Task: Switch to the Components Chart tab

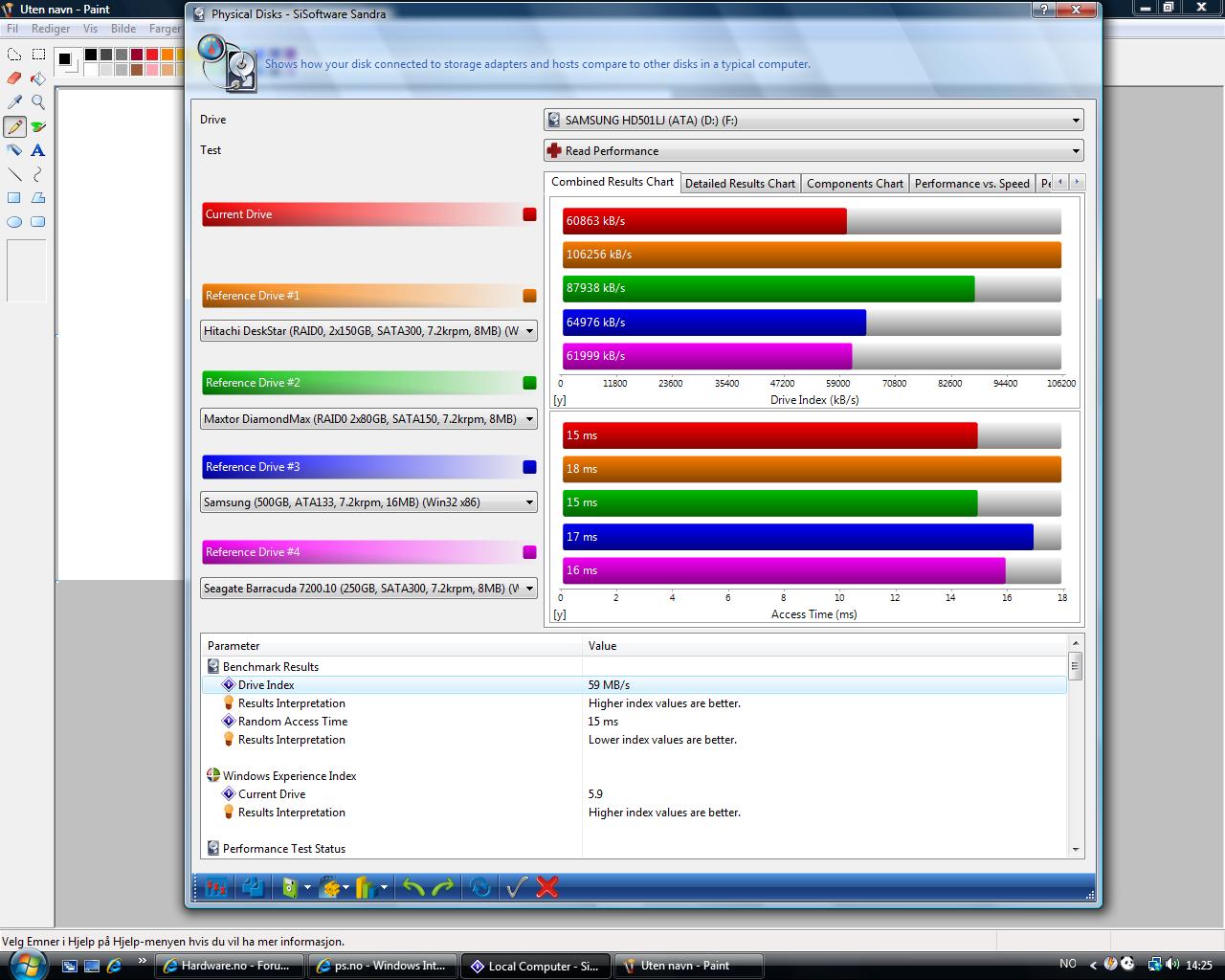Action: (855, 184)
